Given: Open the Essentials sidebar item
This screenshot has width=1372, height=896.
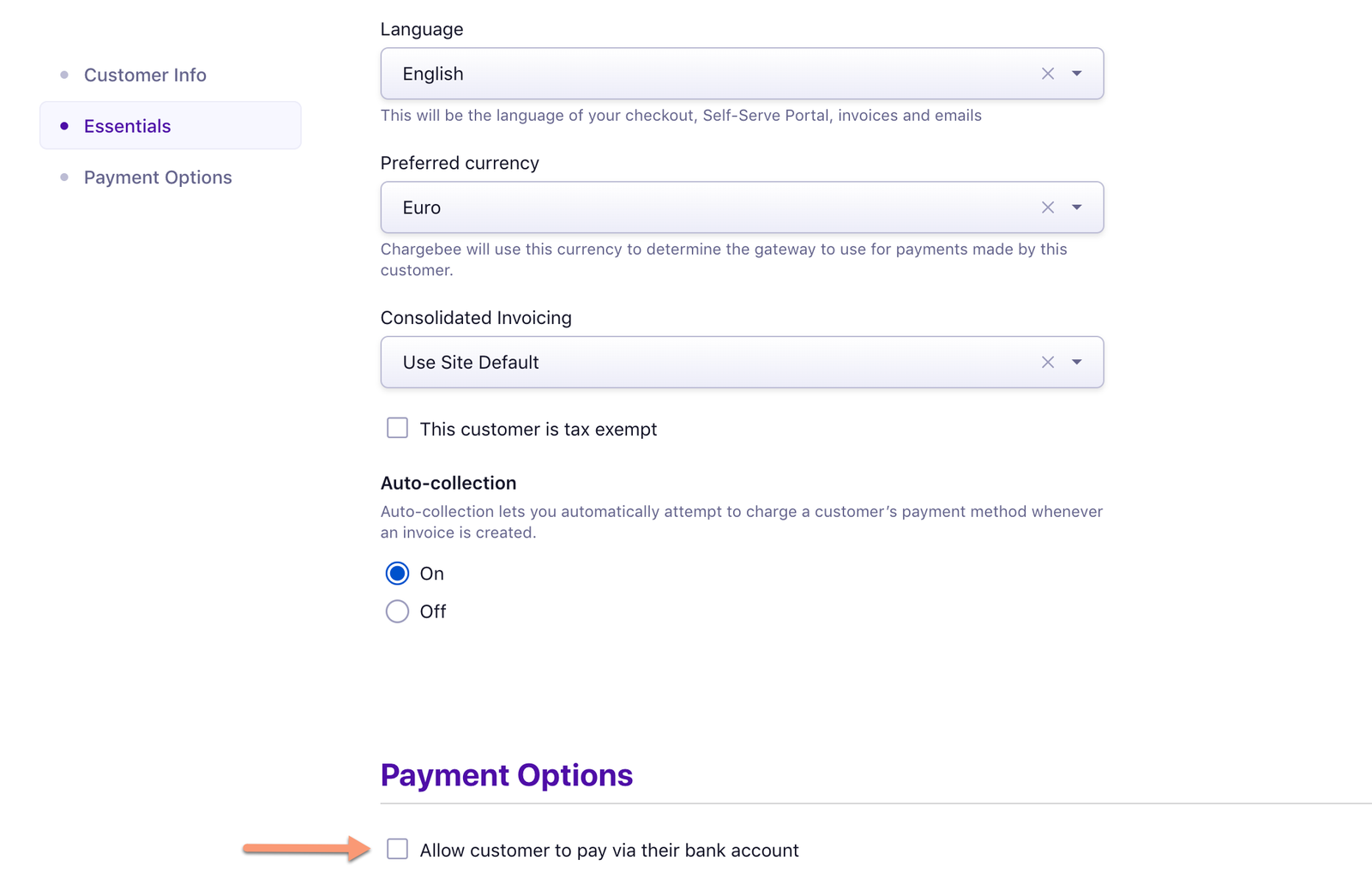Looking at the screenshot, I should point(171,125).
